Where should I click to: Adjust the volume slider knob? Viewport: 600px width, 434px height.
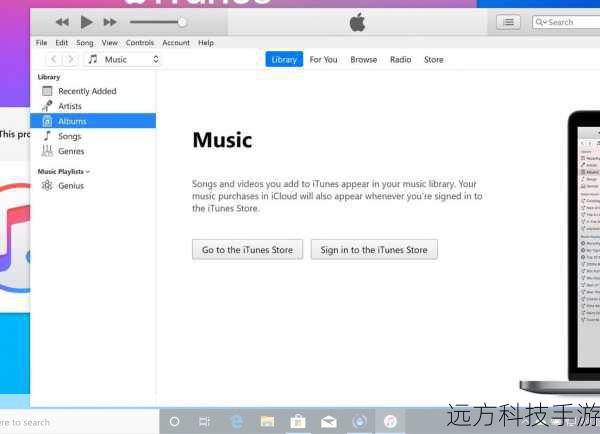pyautogui.click(x=182, y=22)
